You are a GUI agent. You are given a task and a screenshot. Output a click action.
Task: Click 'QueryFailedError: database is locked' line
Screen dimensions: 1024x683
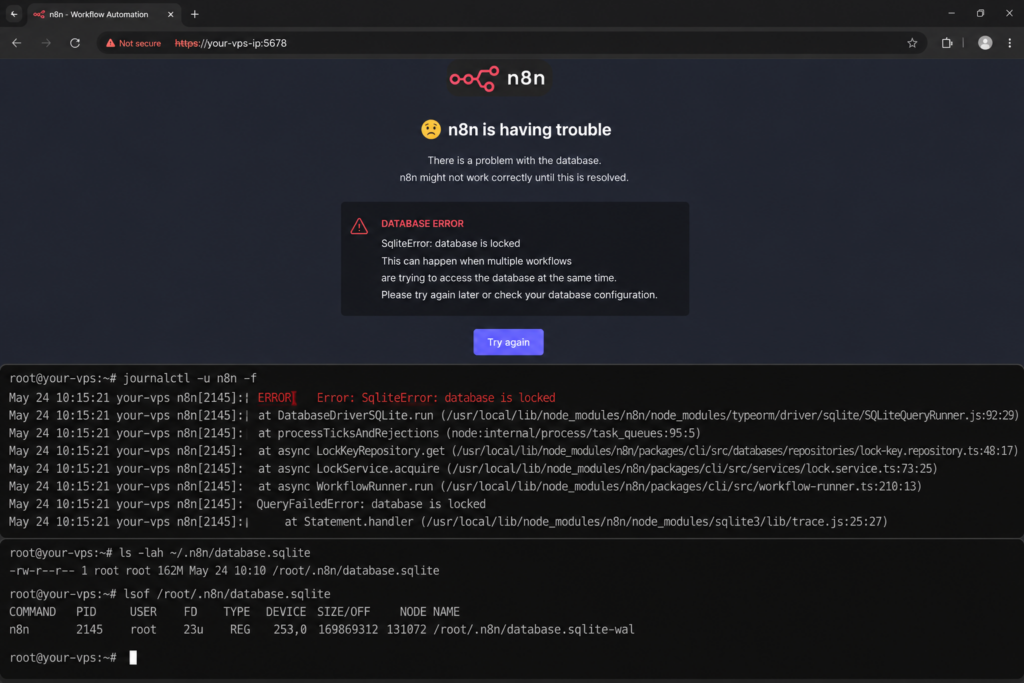[371, 503]
